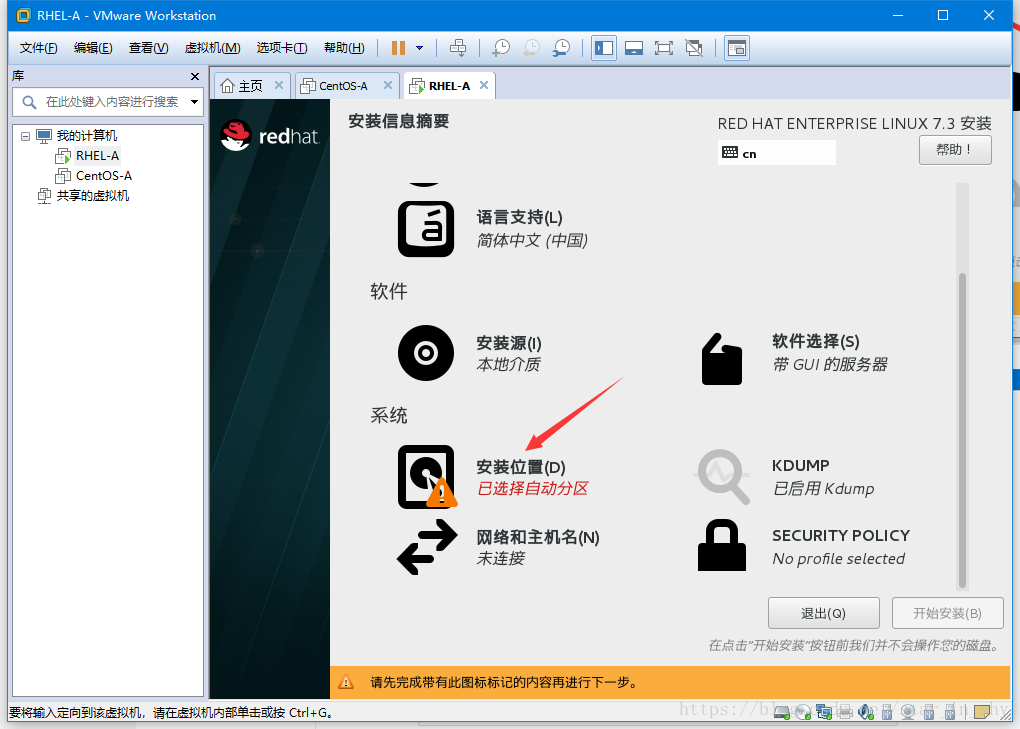Toggle the thumbnail bar view button
1020x729 pixels.
point(634,47)
